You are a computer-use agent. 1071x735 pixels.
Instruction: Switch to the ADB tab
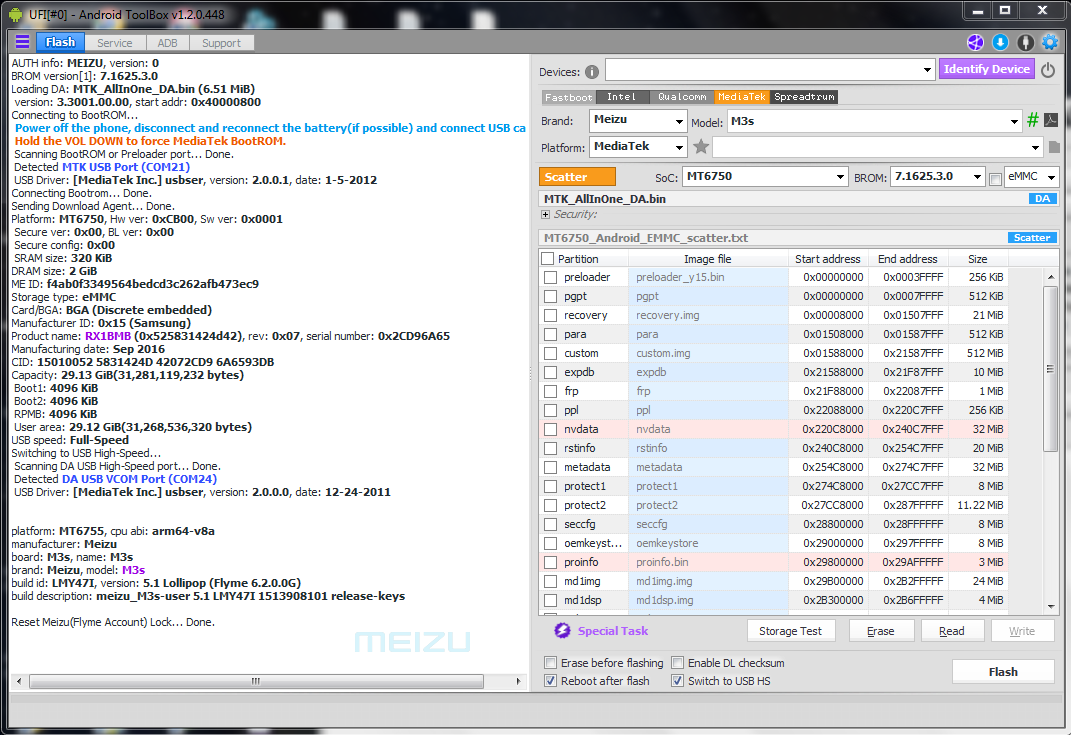[x=167, y=43]
